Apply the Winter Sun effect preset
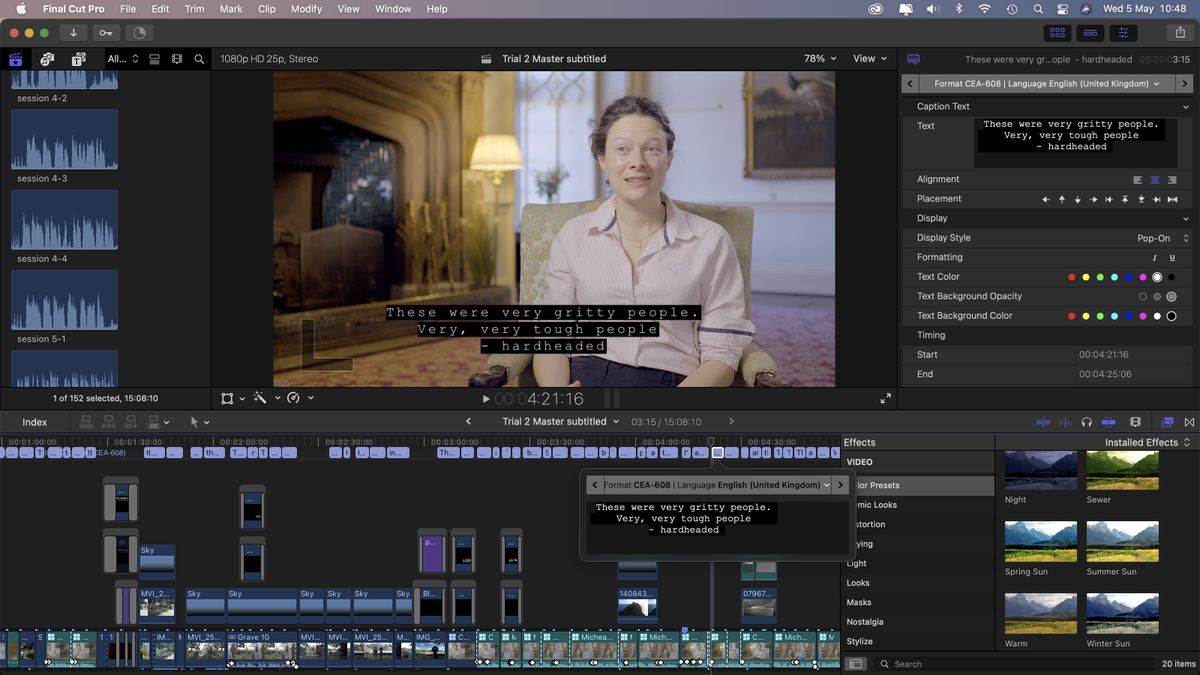 [1122, 612]
